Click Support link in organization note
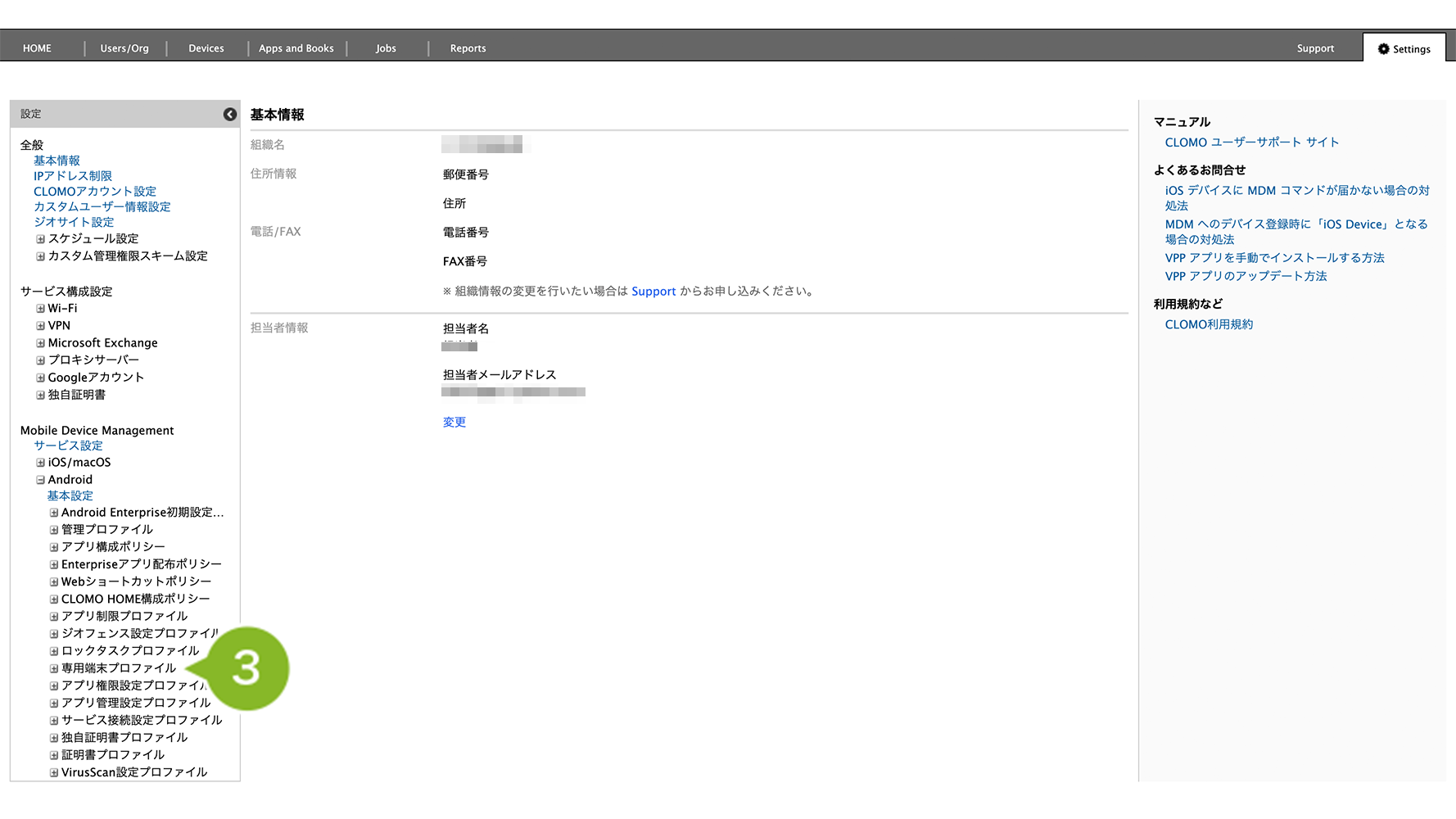The width and height of the screenshot is (1456, 819). [x=653, y=292]
